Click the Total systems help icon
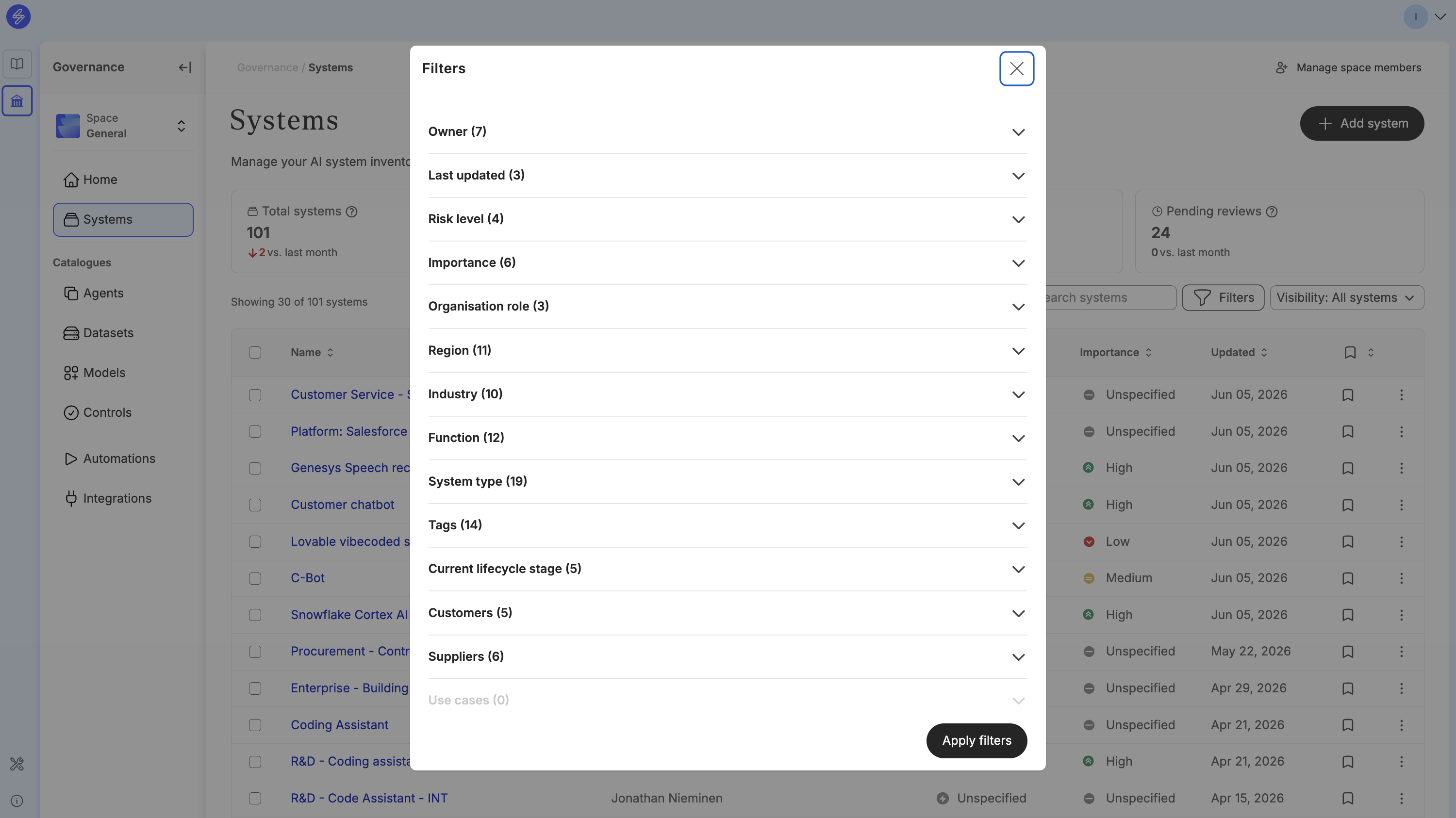The width and height of the screenshot is (1456, 818). click(351, 212)
